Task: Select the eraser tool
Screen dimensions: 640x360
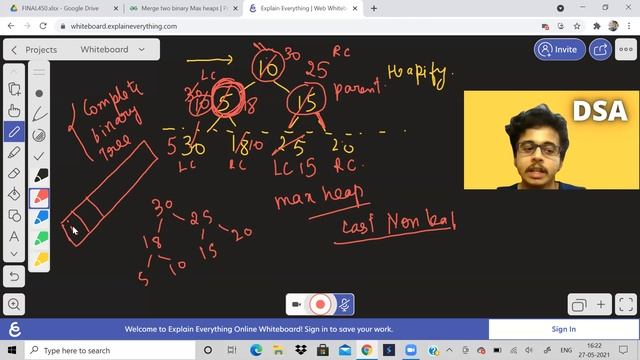Action: pos(14,173)
